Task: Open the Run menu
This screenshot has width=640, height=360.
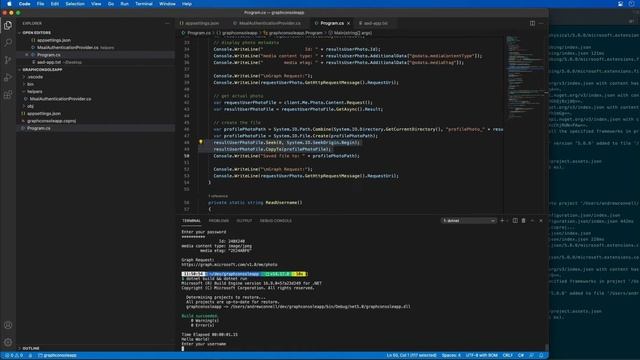Action: tap(124, 4)
